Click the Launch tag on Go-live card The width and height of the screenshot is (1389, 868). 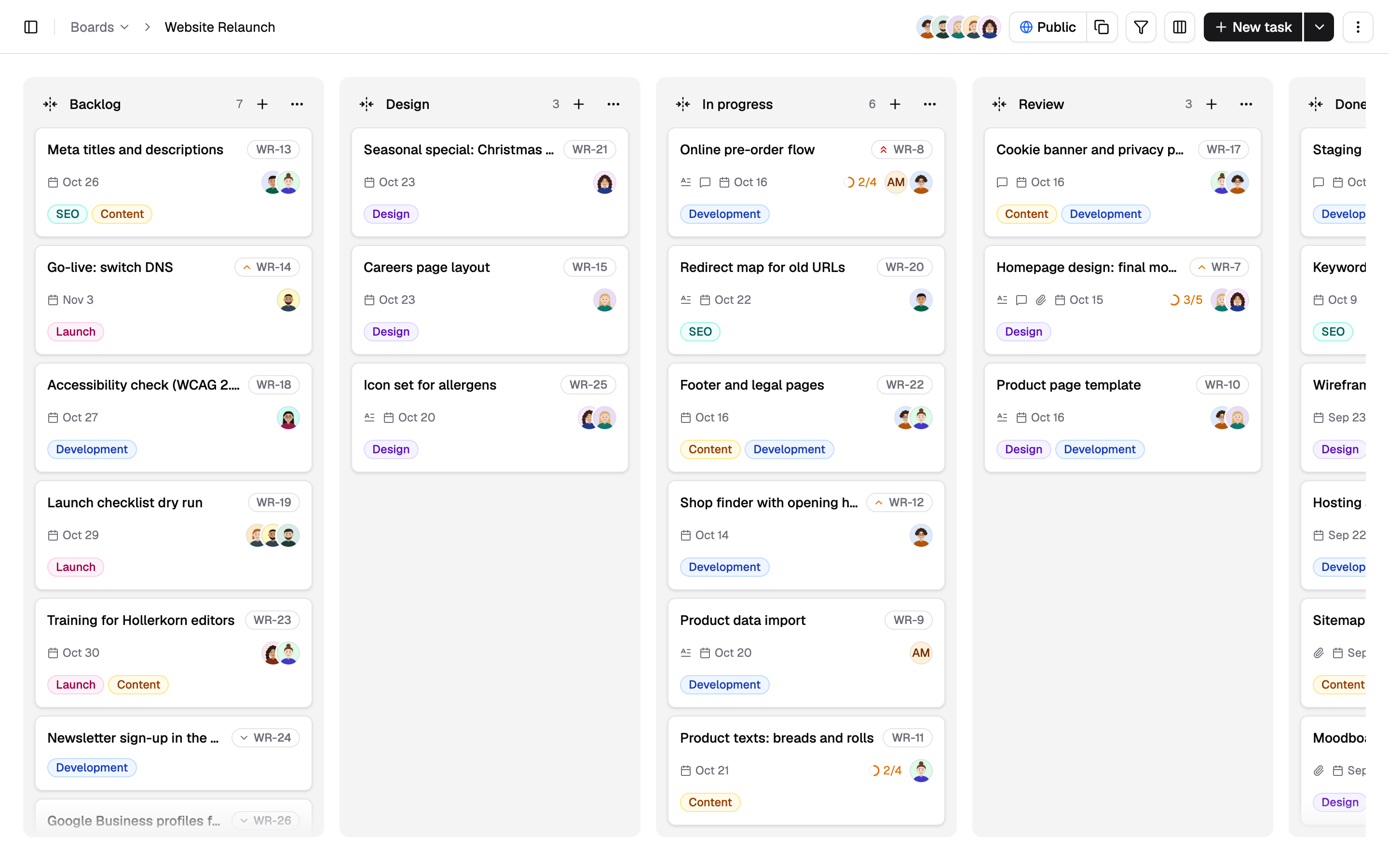[x=75, y=332]
